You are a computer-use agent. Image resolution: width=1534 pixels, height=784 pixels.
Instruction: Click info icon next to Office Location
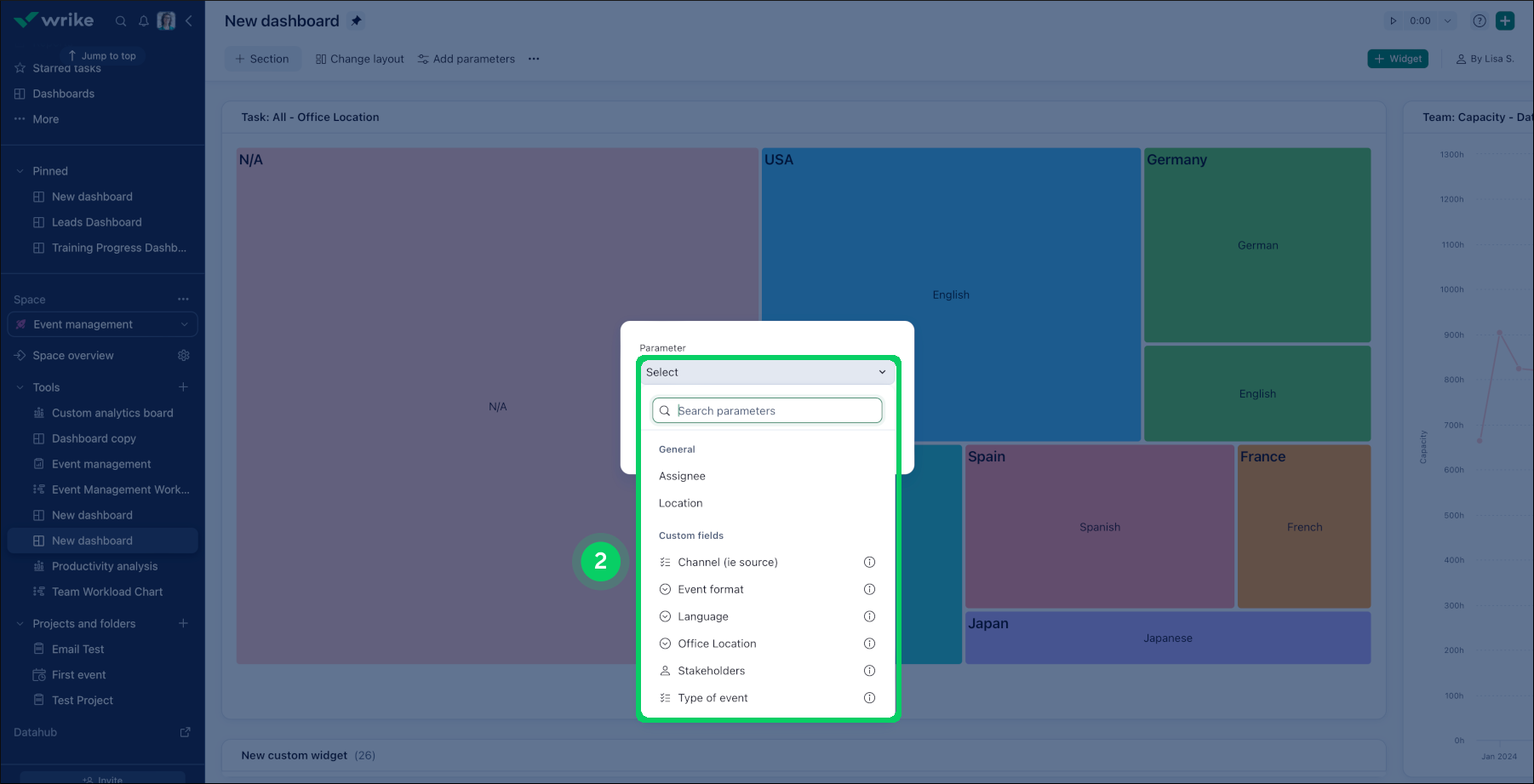(869, 644)
